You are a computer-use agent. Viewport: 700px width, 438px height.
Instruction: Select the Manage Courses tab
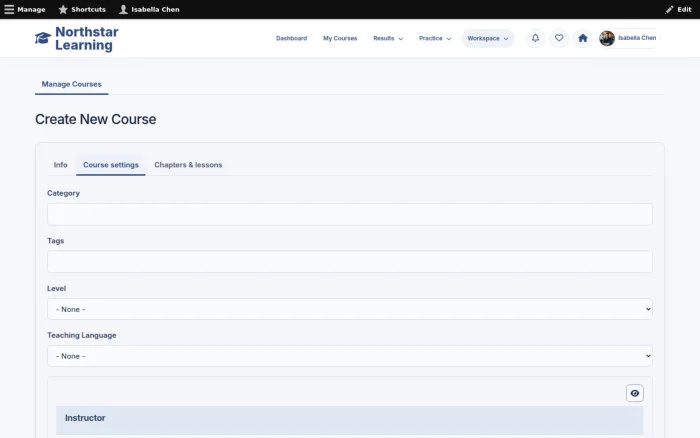click(71, 84)
